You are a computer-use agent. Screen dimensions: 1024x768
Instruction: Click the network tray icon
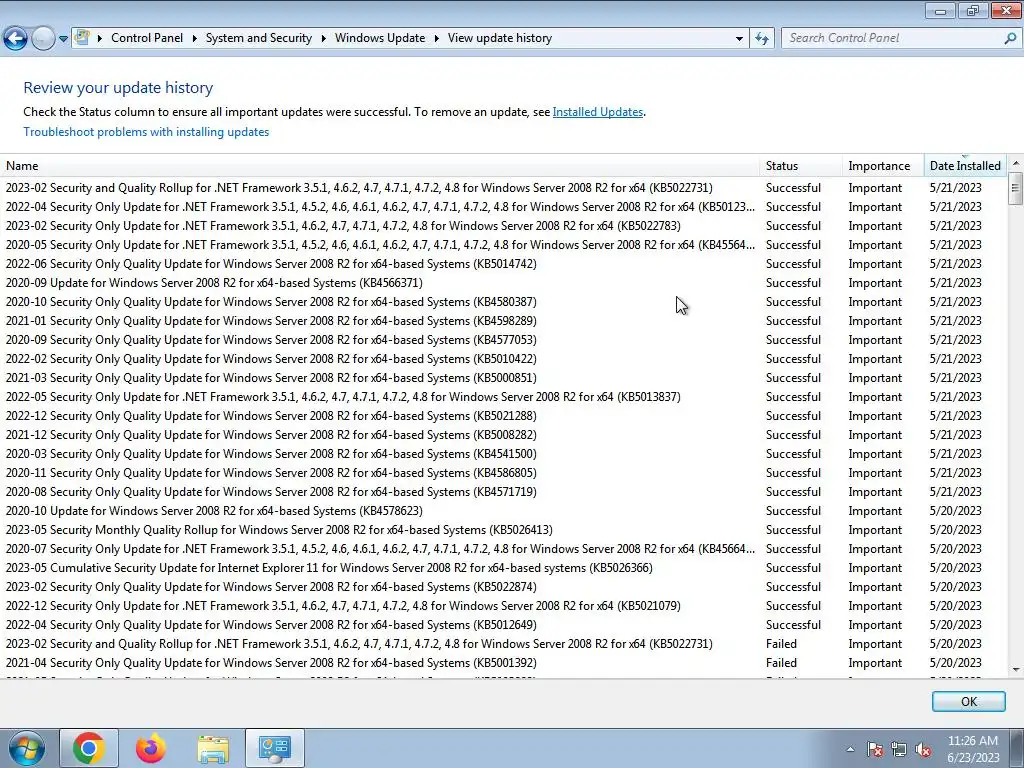click(899, 749)
